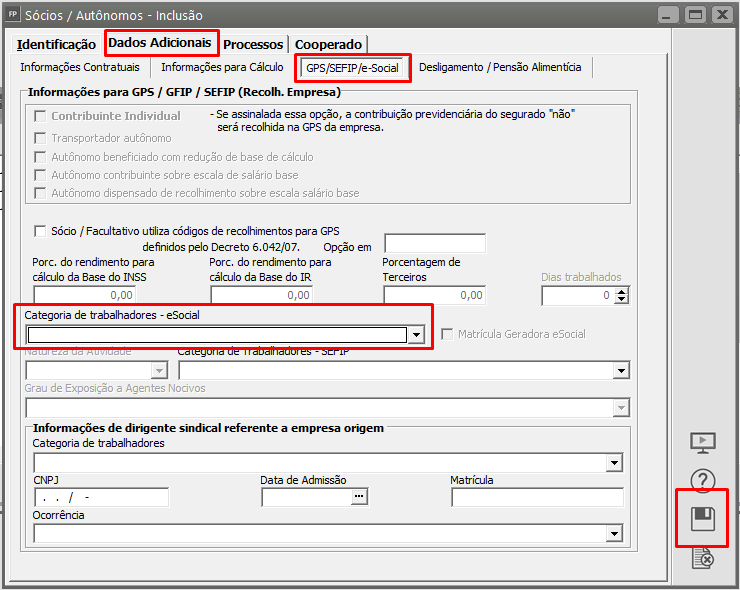
Task: Click the FP application icon in title bar
Action: [13, 15]
